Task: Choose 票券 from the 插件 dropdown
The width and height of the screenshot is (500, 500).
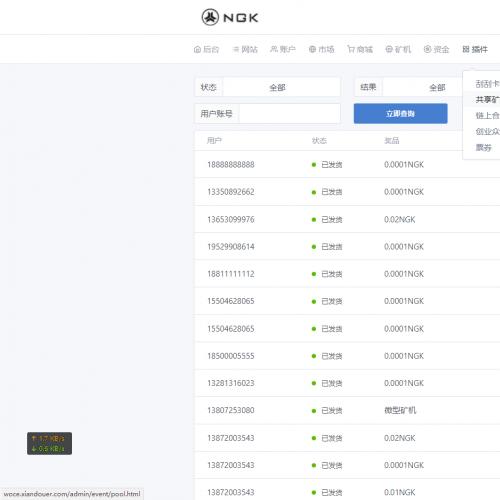Action: pos(484,147)
